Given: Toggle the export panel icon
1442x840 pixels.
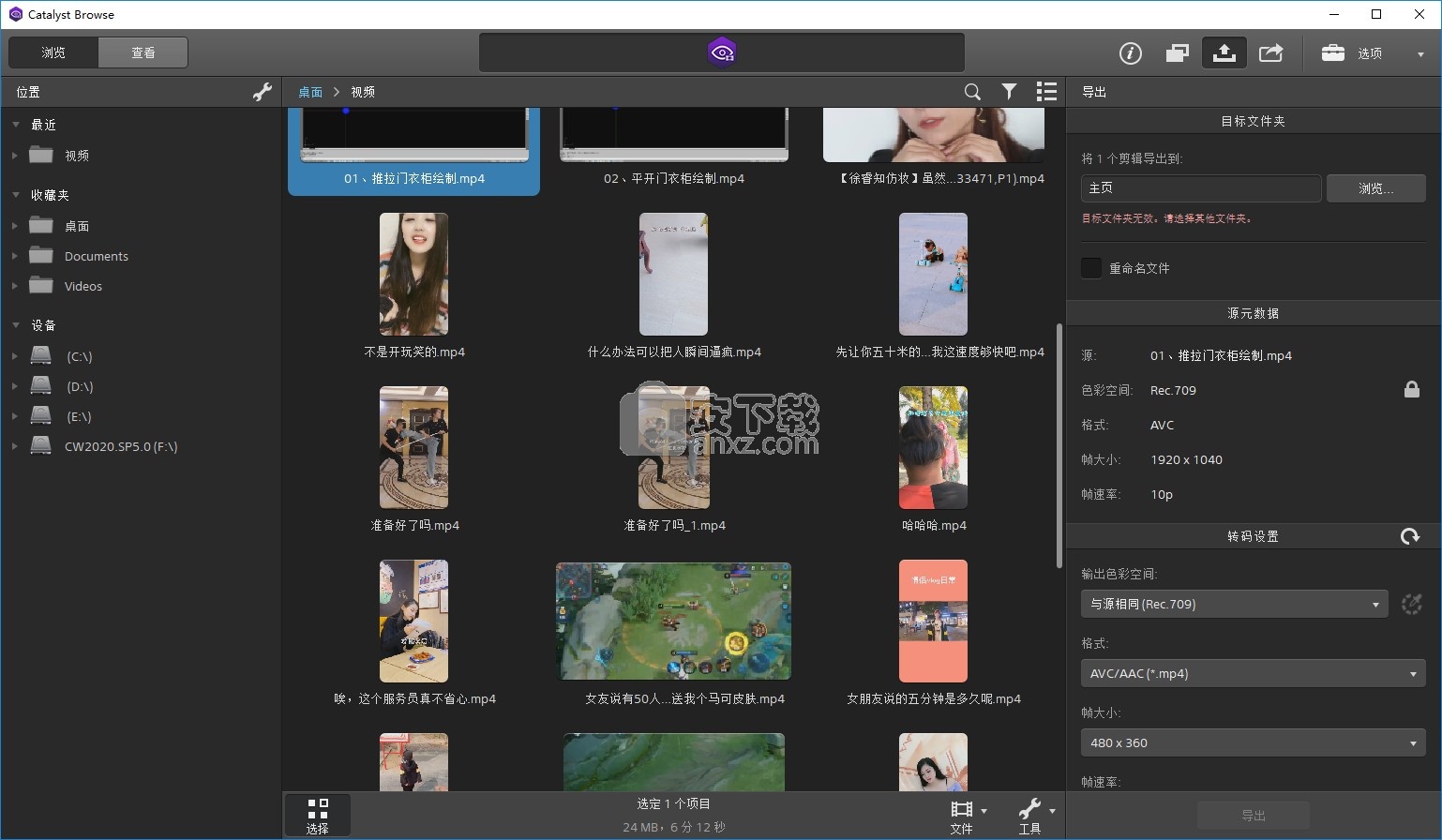Looking at the screenshot, I should [1224, 53].
